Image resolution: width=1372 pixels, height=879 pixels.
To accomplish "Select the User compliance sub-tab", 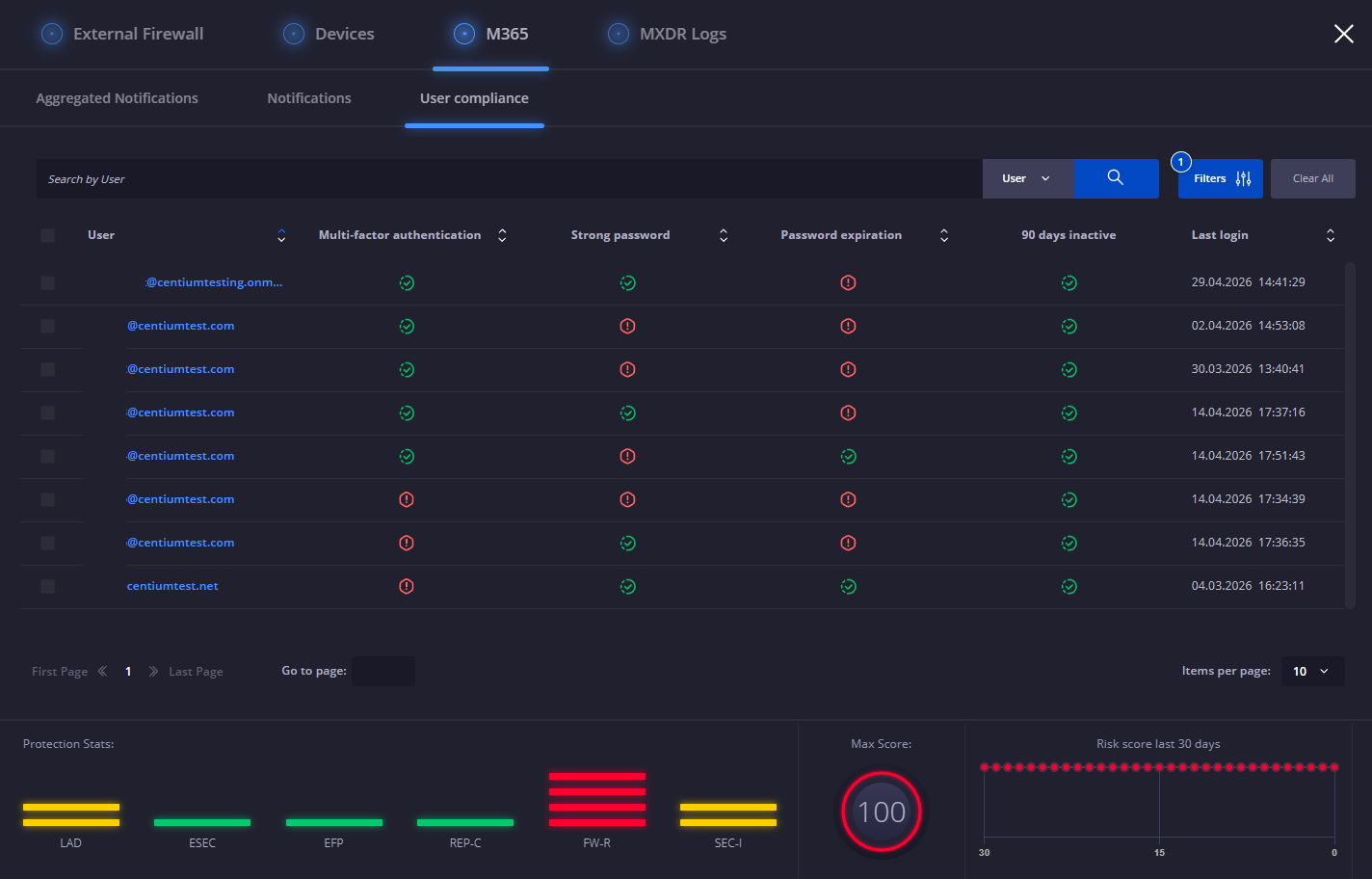I will pyautogui.click(x=474, y=98).
